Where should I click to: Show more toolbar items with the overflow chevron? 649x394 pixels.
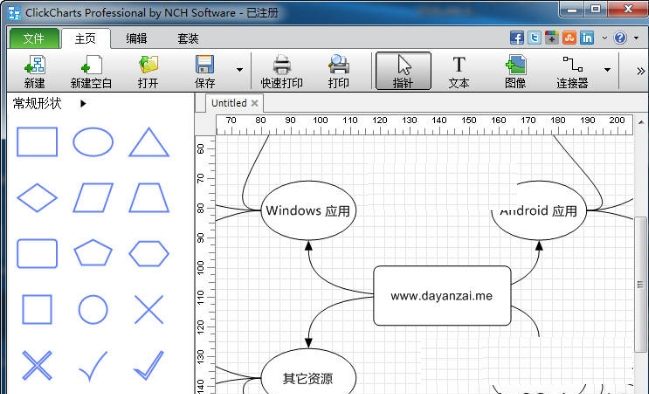pos(640,71)
